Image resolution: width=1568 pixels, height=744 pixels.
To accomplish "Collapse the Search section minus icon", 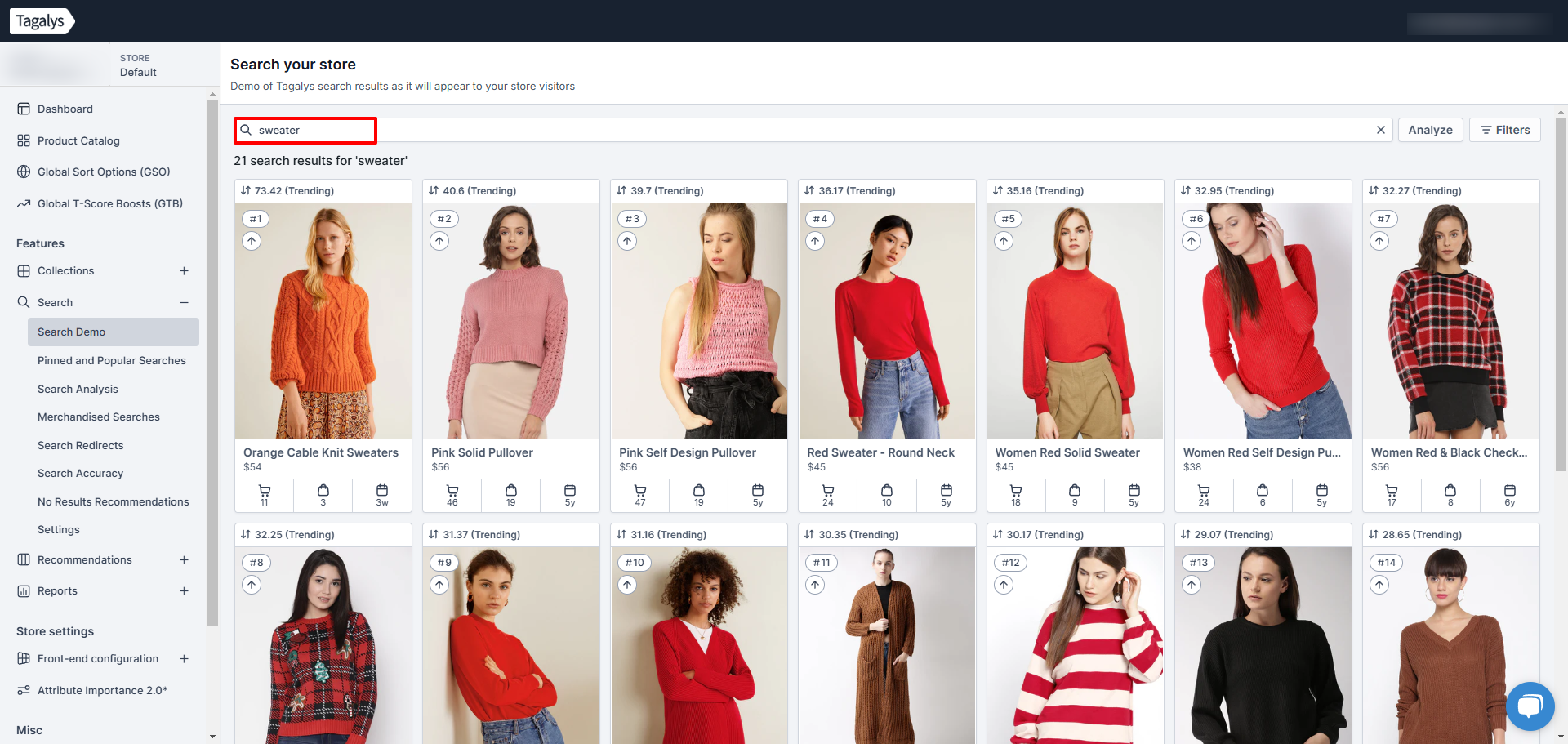I will 184,302.
